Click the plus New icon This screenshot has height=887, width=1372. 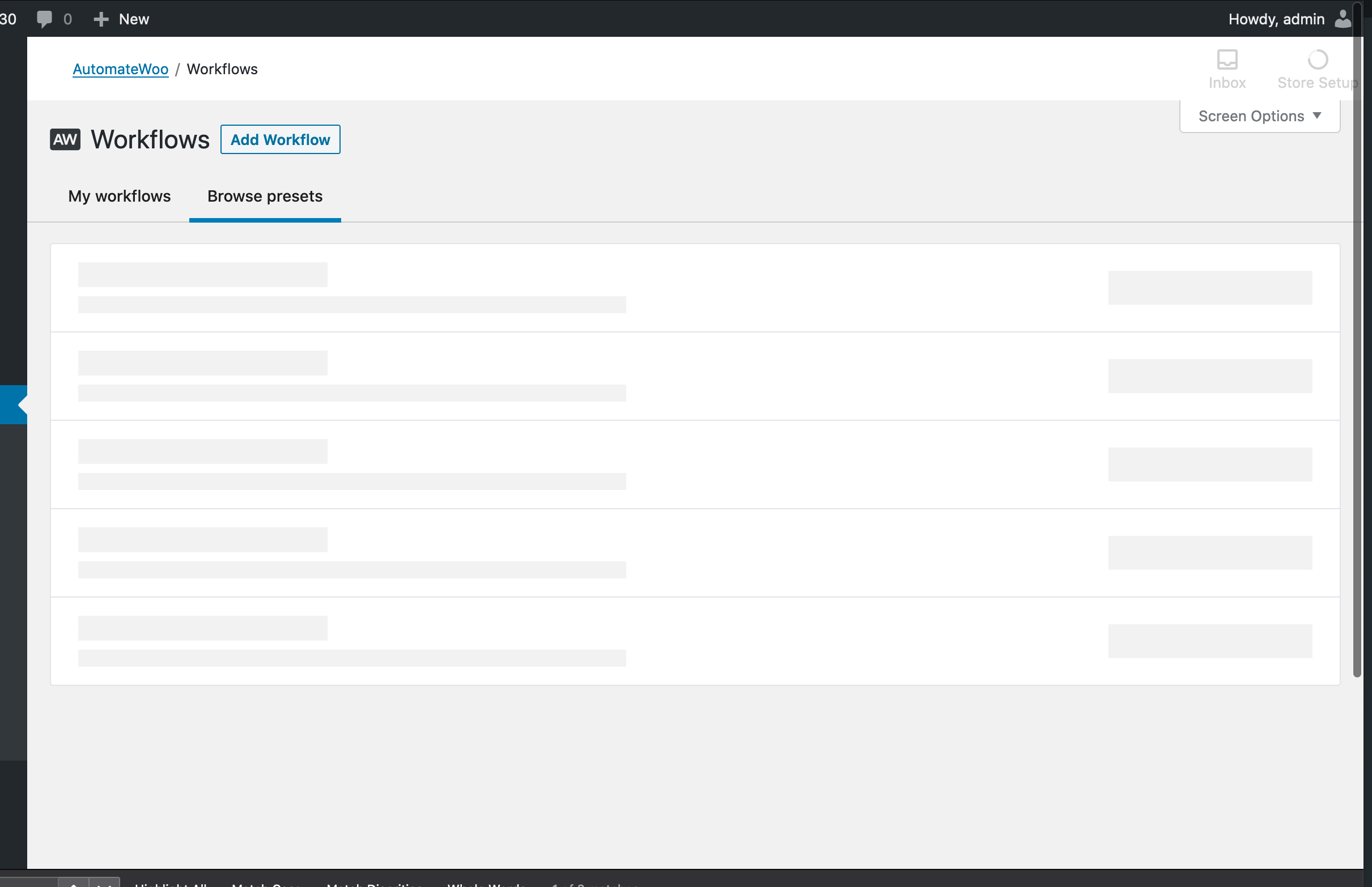click(100, 19)
